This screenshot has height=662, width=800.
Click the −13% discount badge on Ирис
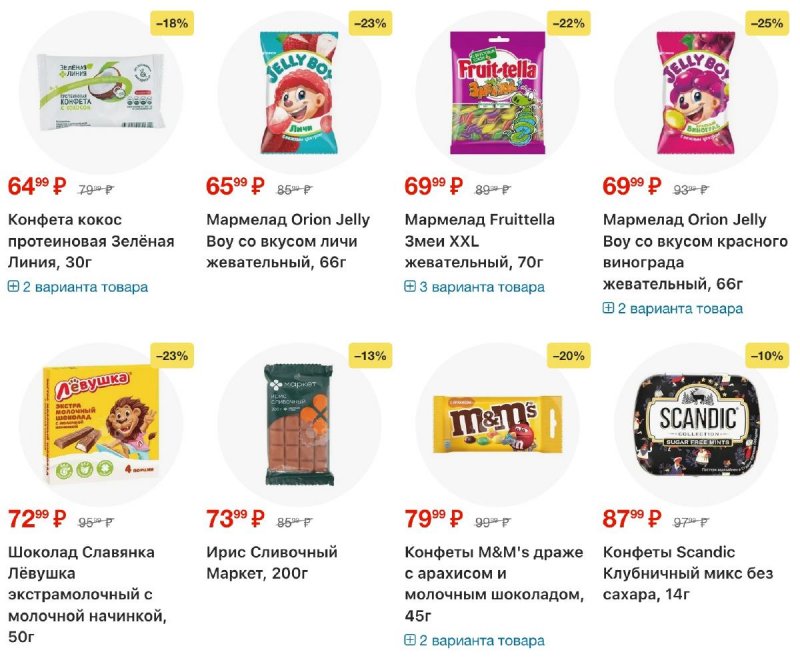coord(370,356)
